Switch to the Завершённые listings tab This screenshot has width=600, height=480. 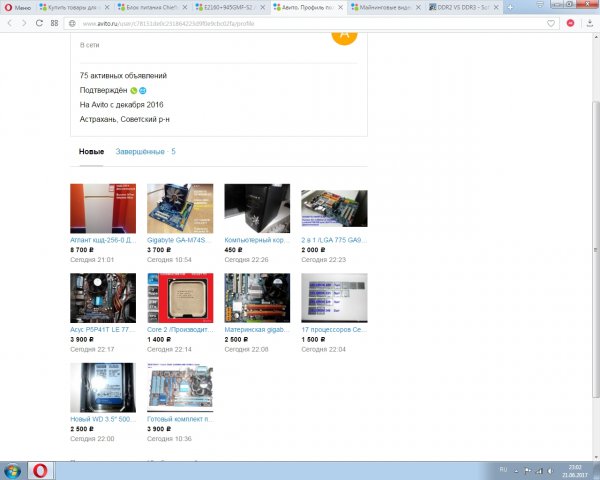146,152
